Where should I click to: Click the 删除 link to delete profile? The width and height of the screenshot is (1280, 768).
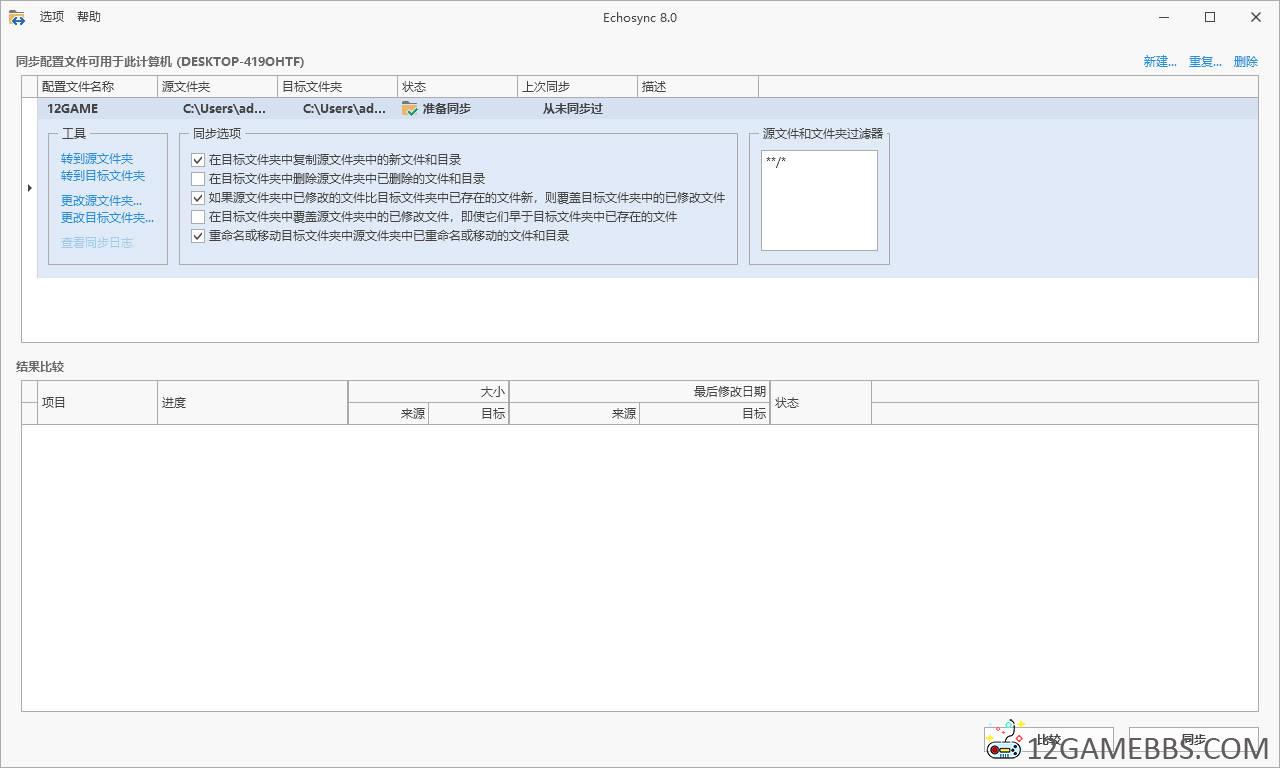click(x=1246, y=61)
